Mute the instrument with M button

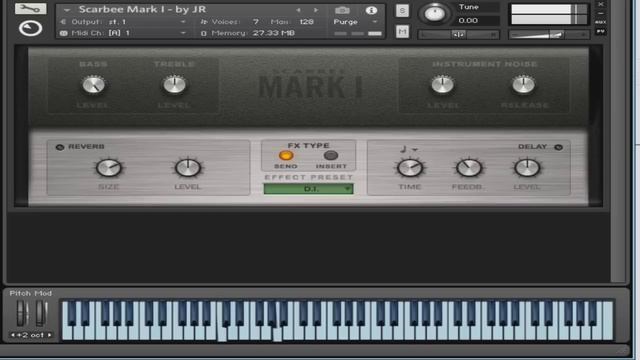coord(402,31)
